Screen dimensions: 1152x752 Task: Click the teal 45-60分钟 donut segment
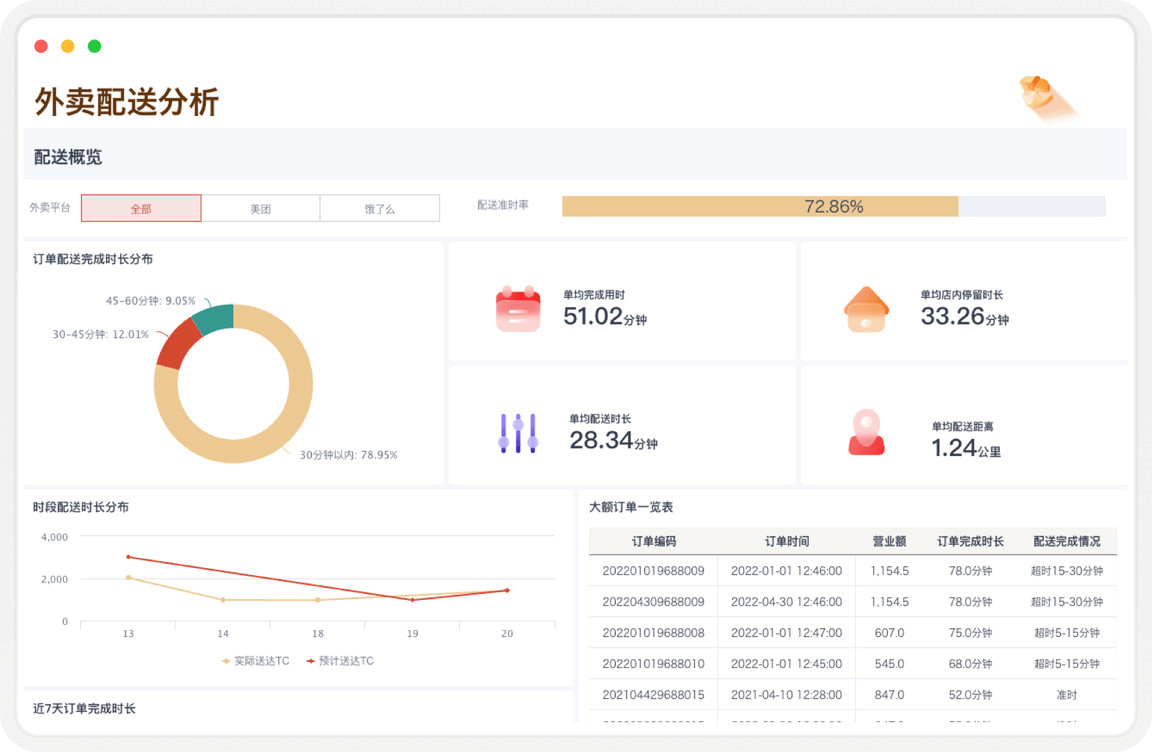[x=213, y=318]
